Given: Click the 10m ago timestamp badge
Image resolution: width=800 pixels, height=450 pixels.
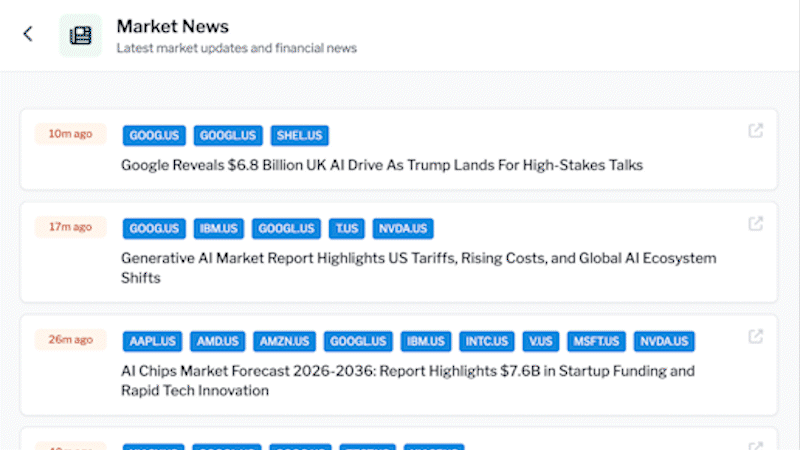Looking at the screenshot, I should click(70, 134).
